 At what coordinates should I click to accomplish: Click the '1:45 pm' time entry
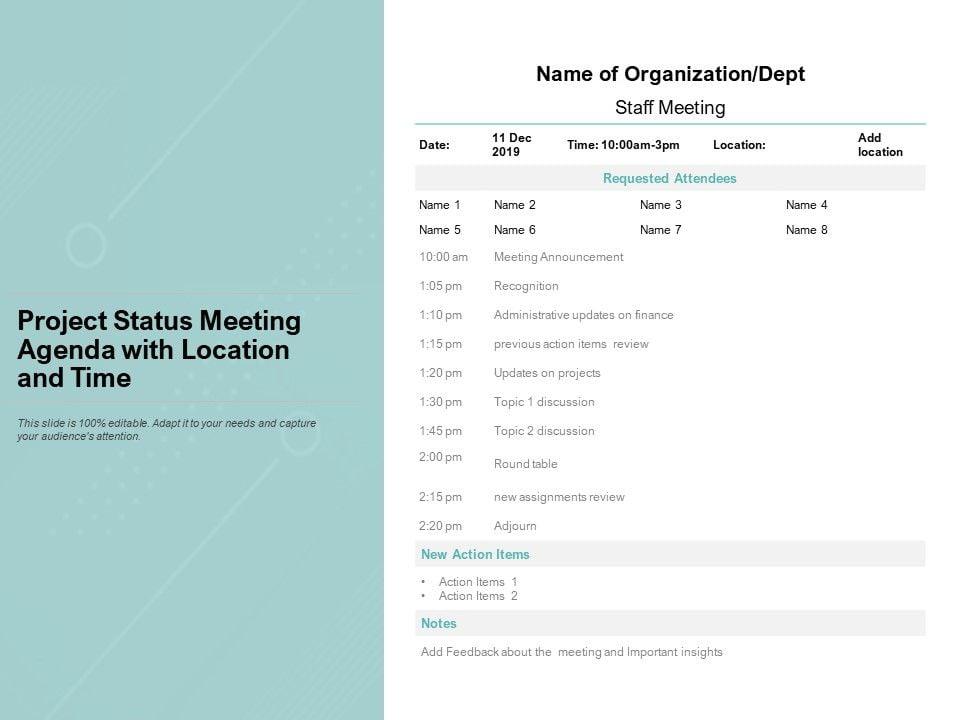coord(440,431)
